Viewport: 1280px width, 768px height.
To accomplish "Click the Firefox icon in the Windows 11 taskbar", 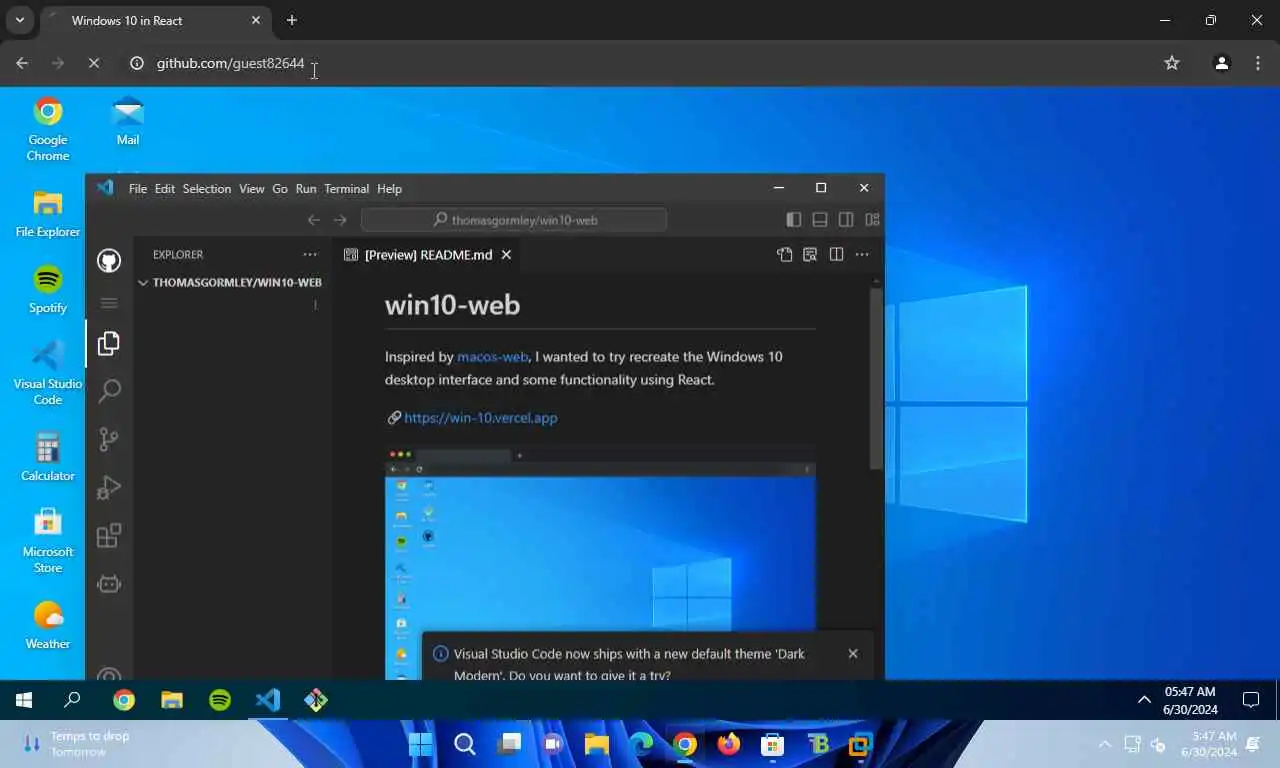I will [x=728, y=744].
